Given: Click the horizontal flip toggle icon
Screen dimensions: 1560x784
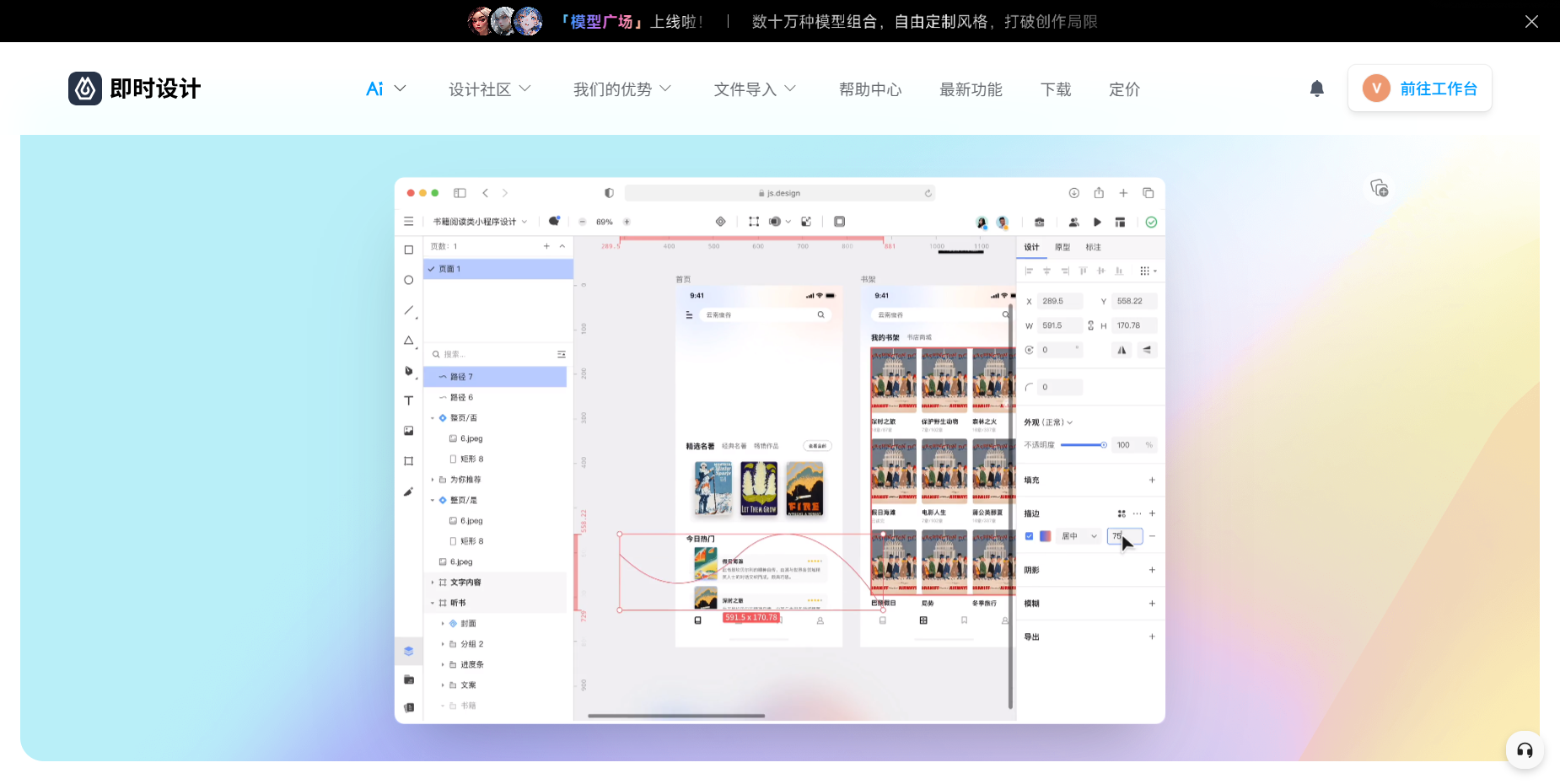Looking at the screenshot, I should click(x=1122, y=350).
